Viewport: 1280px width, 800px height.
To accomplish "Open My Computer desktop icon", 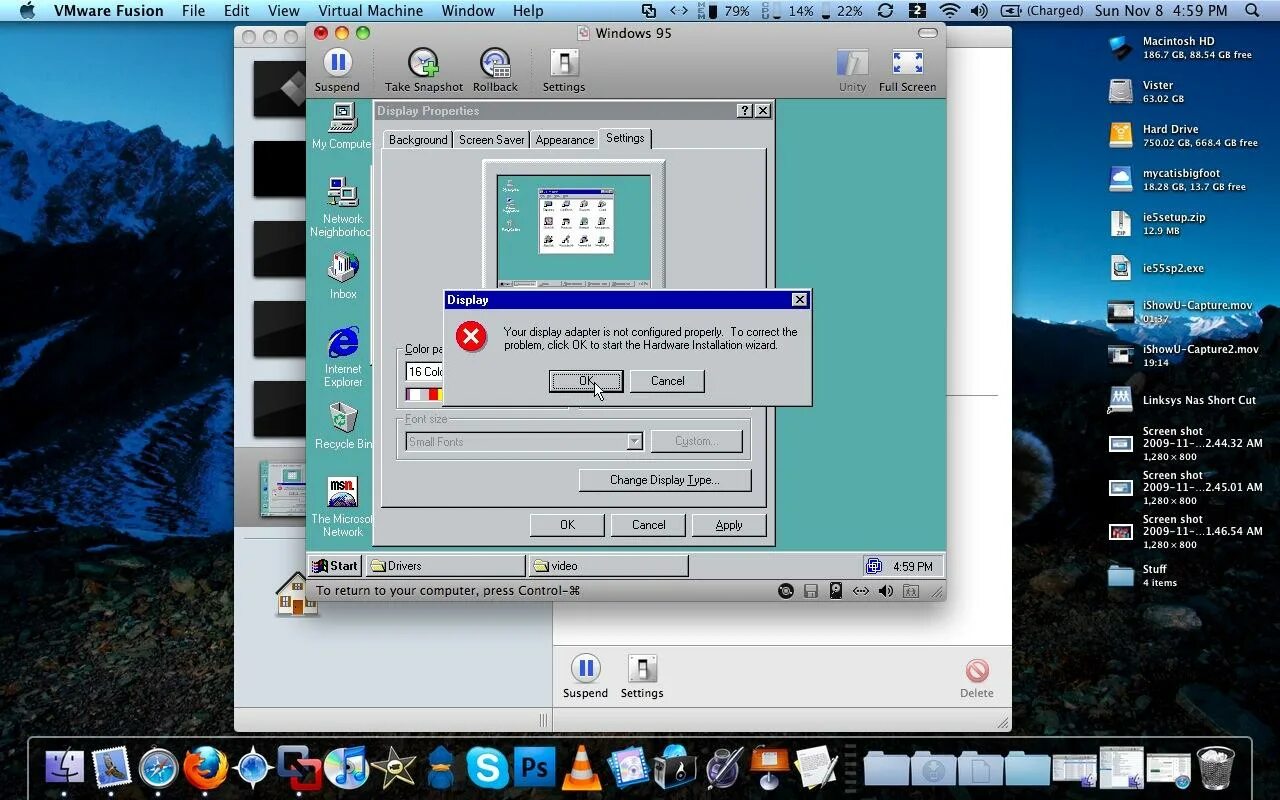I will pyautogui.click(x=342, y=127).
